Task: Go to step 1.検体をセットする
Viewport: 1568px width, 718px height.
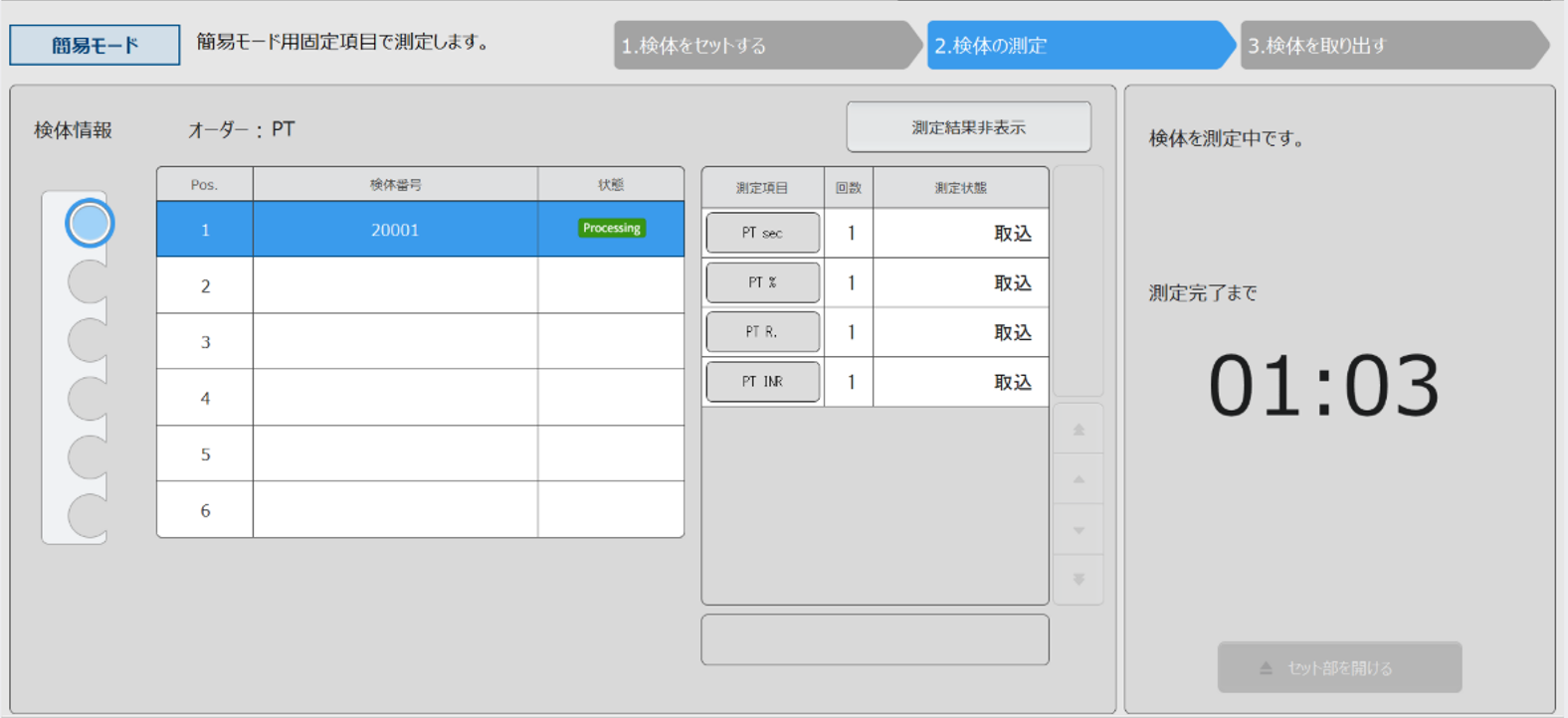Action: point(761,46)
